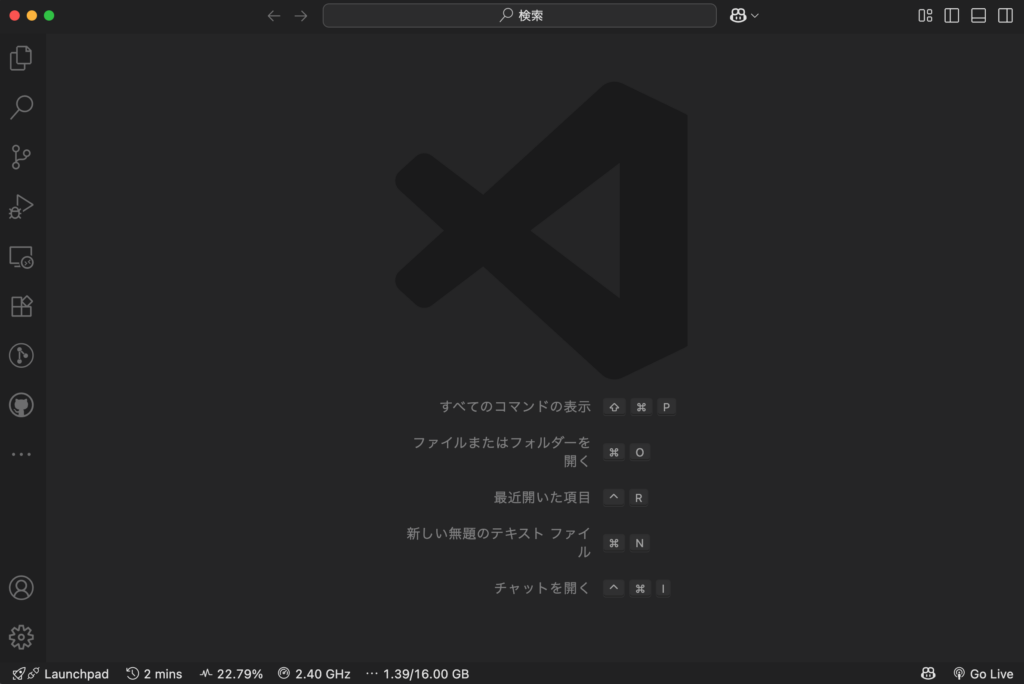1024x684 pixels.
Task: Click 新しい無題のテキスト ファイル shortcut label
Action: (498, 543)
